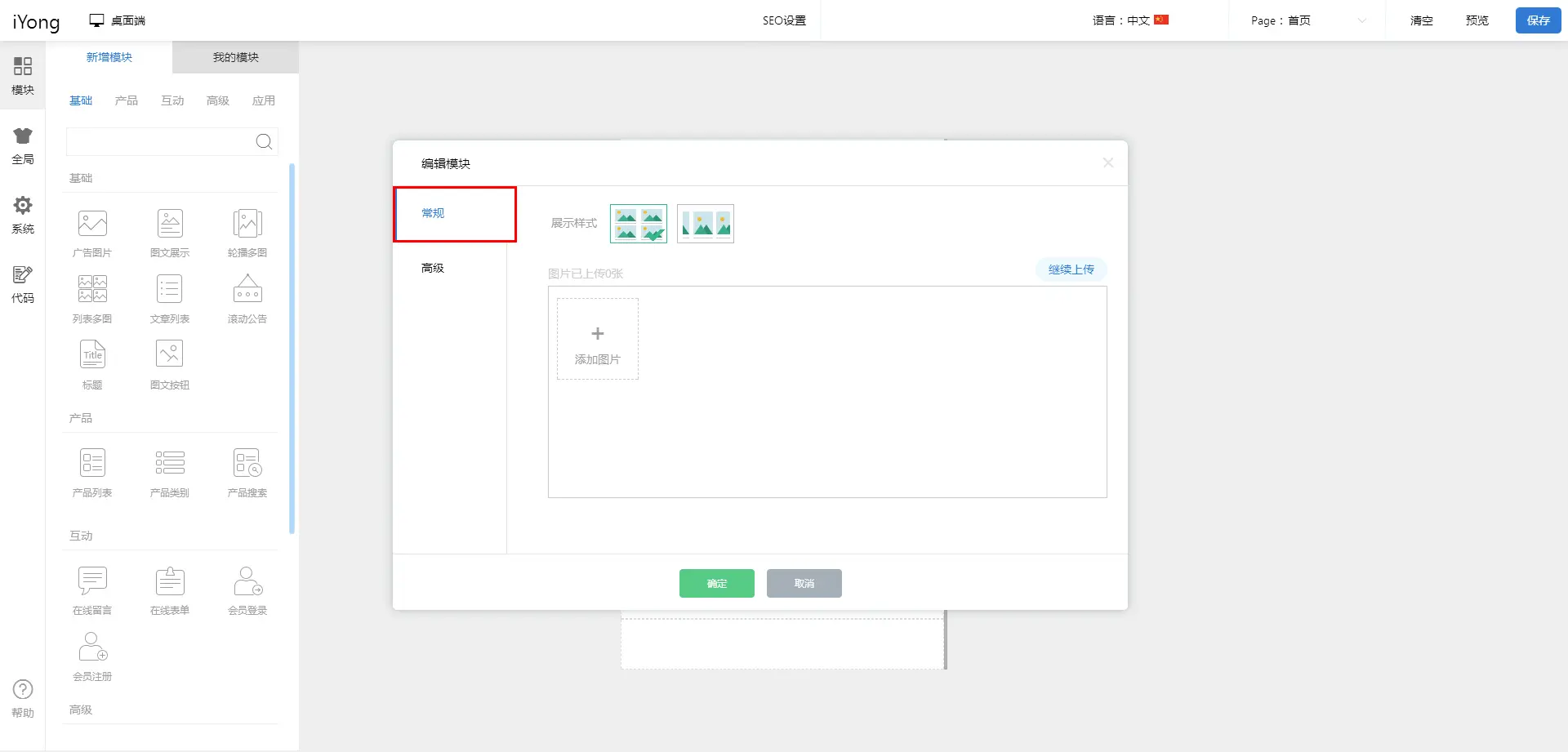Click the 继续上传 button
This screenshot has height=752, width=1568.
click(1071, 269)
